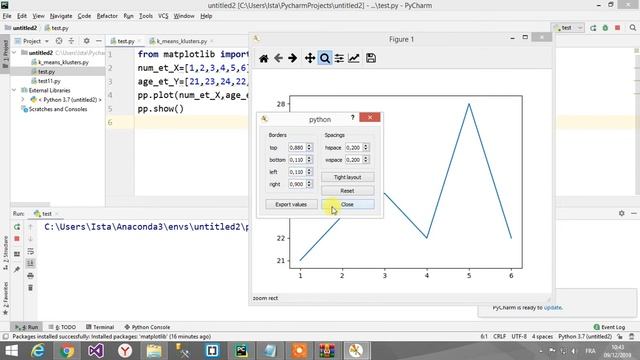Viewport: 640px width, 360px height.
Task: Open the Navigate menu
Action: point(61,16)
